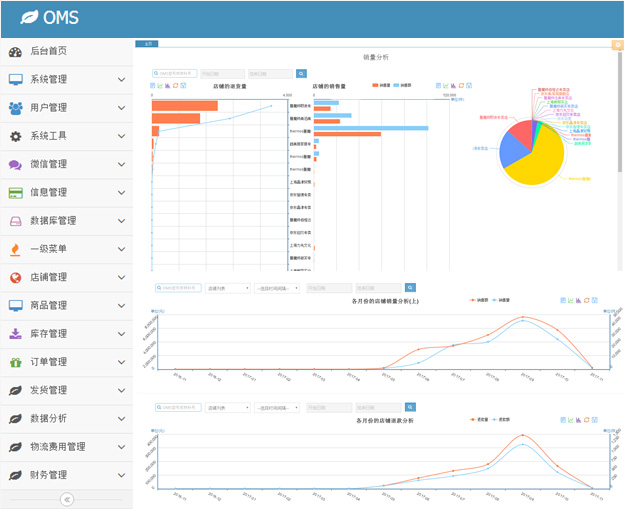The height and width of the screenshot is (509, 624).
Task: Open data view in 店铺的销售量 chart toolbox
Action: tap(438, 86)
